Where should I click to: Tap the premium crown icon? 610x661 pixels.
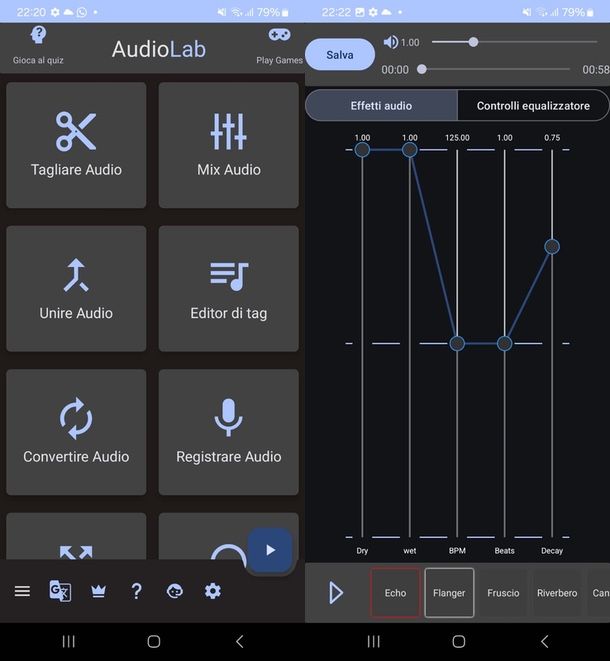point(98,591)
